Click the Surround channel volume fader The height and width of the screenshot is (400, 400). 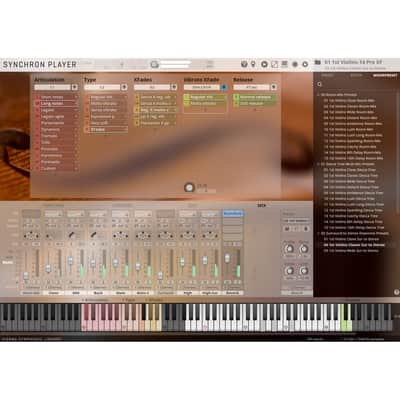(160, 275)
